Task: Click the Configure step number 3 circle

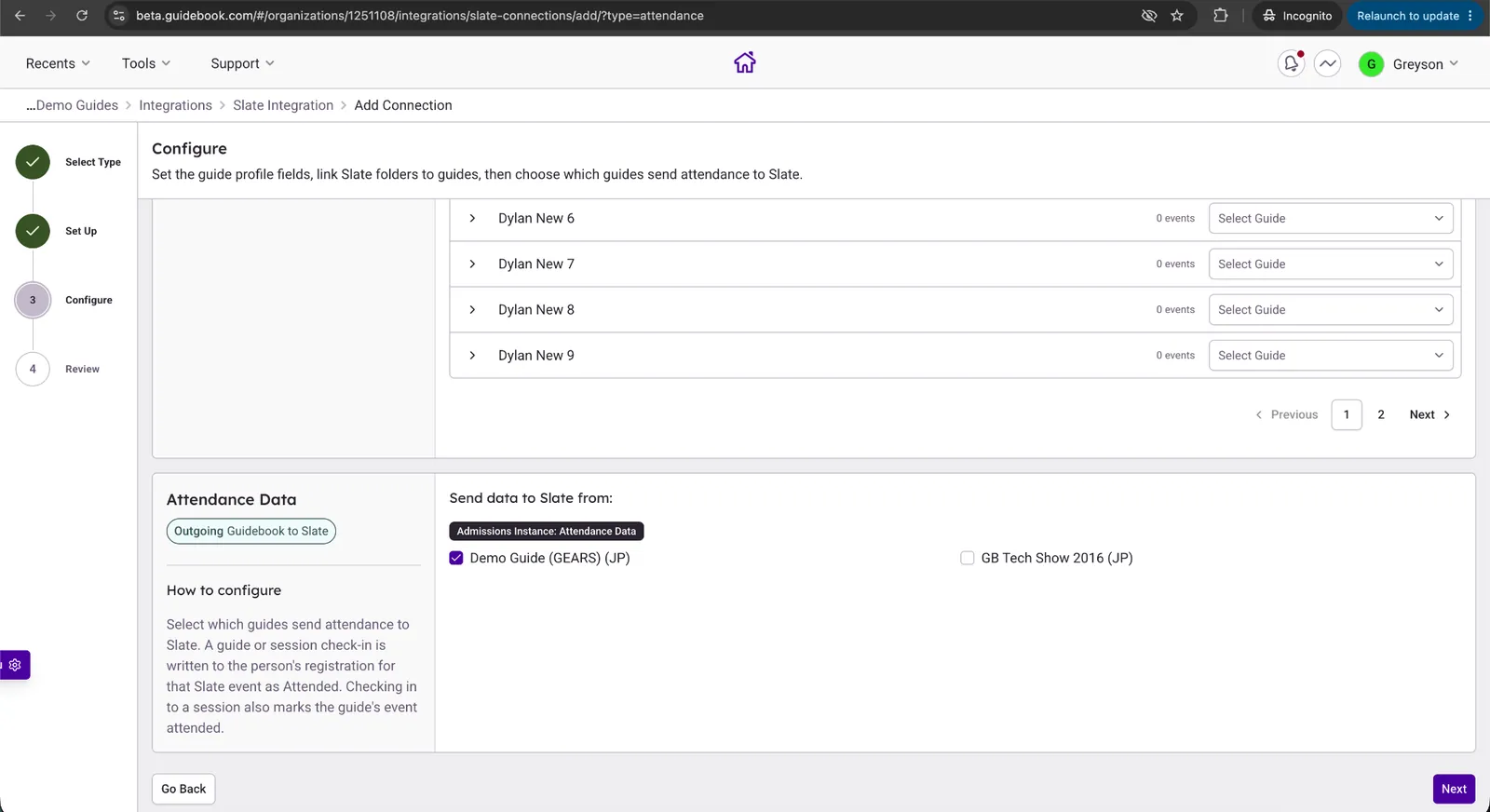Action: tap(33, 300)
